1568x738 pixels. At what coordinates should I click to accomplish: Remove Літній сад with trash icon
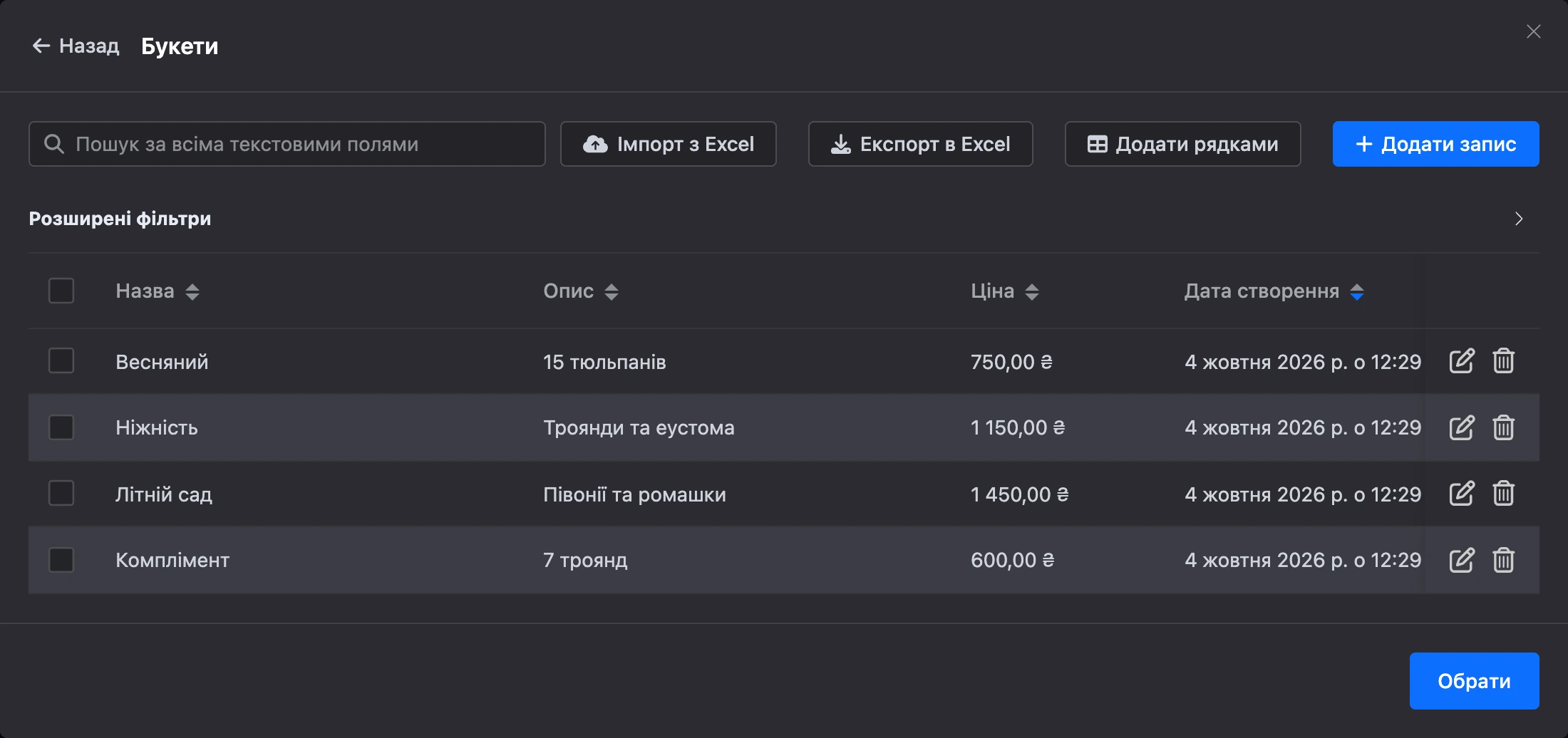point(1504,494)
